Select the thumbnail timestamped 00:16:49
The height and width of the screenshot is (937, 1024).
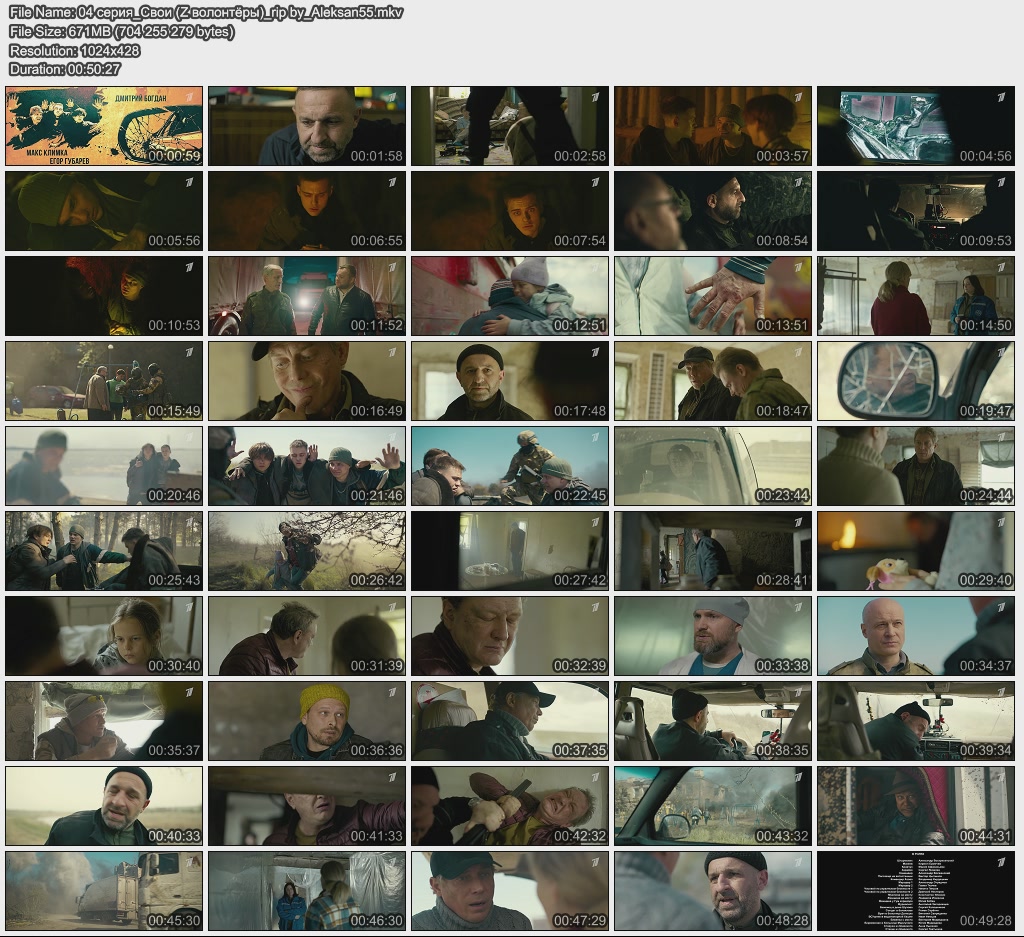[x=306, y=380]
